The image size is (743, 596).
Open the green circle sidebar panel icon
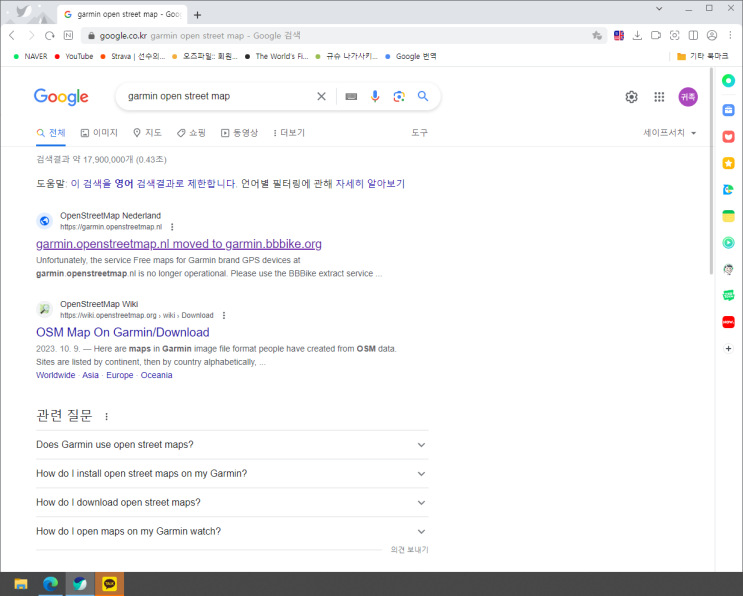(x=728, y=81)
